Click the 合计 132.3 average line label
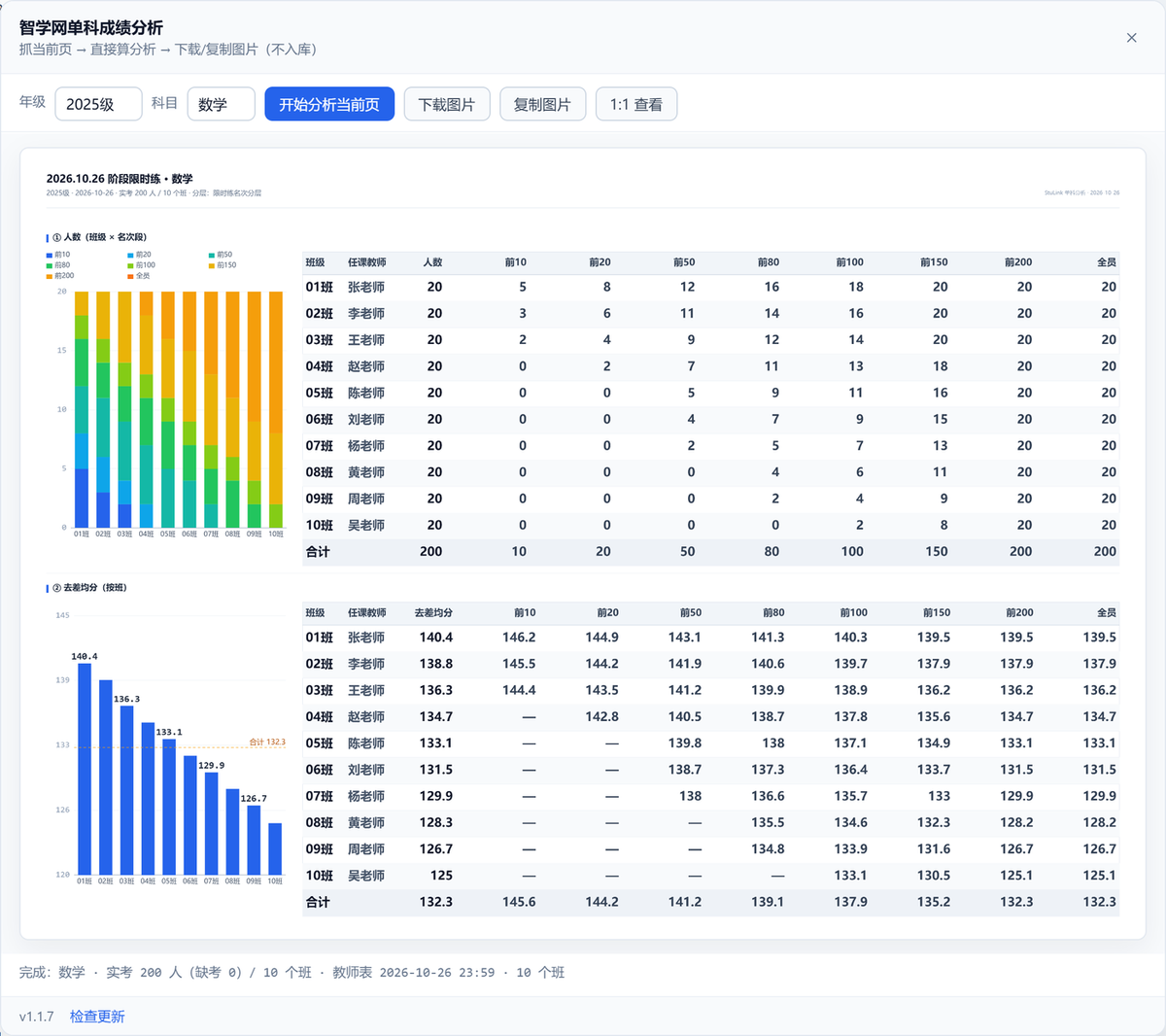 (267, 742)
